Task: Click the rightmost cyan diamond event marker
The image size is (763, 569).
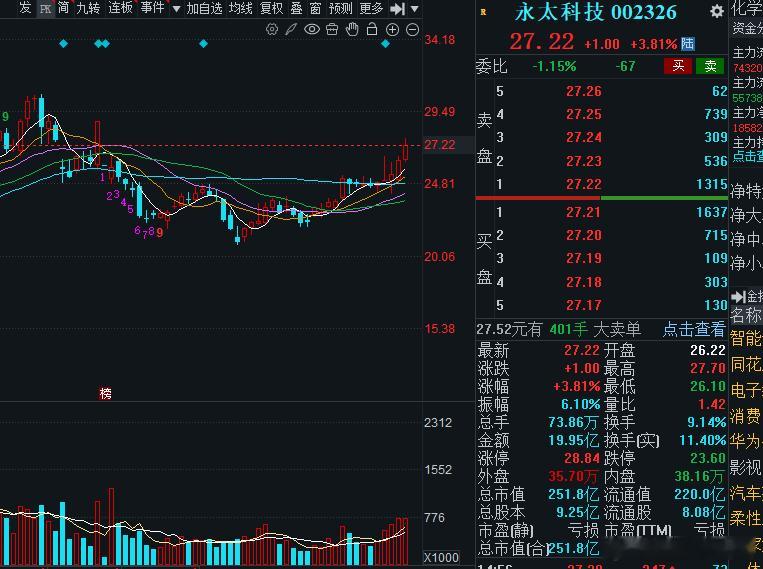Action: pyautogui.click(x=385, y=44)
